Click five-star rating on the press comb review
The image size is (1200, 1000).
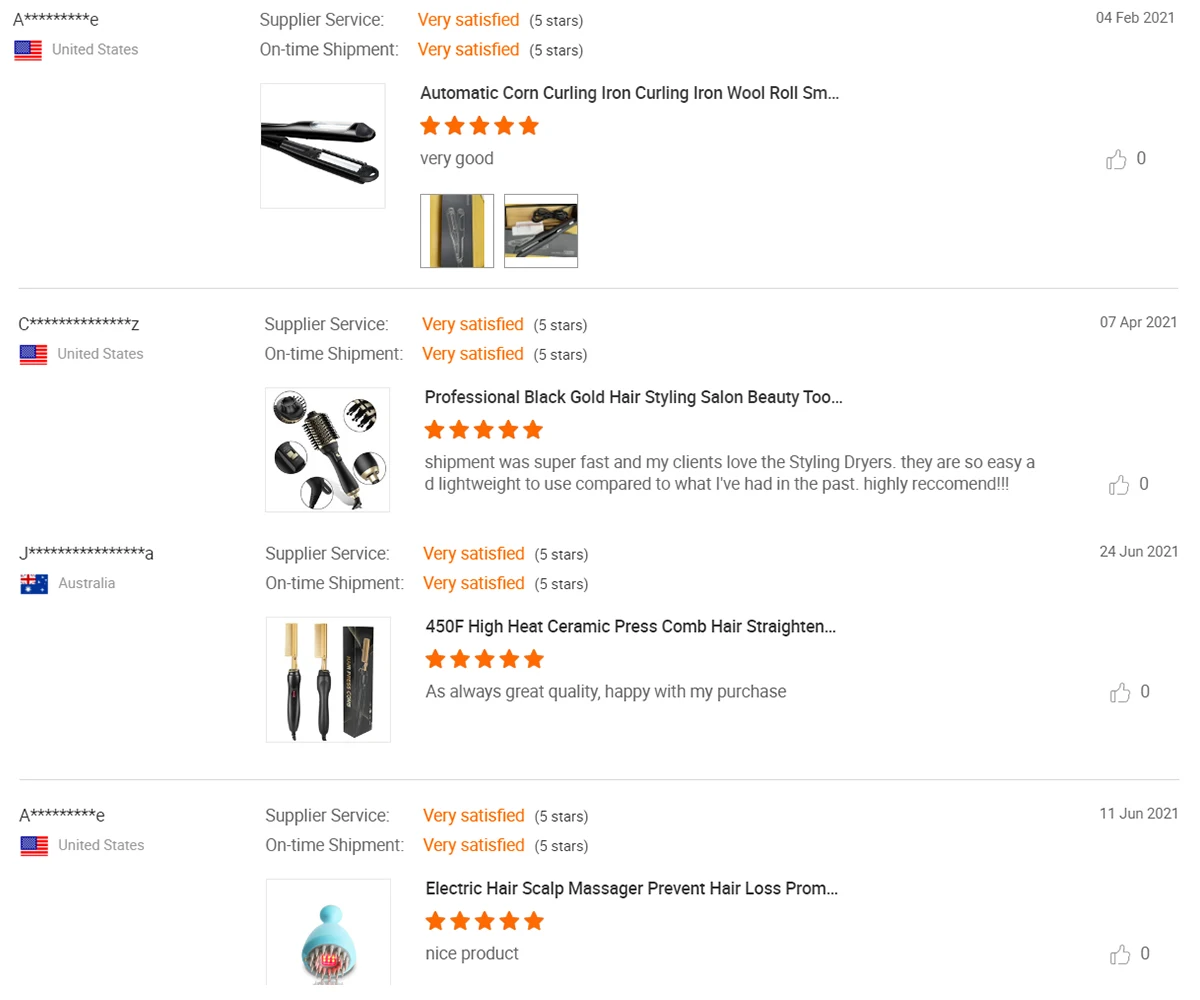click(x=484, y=659)
